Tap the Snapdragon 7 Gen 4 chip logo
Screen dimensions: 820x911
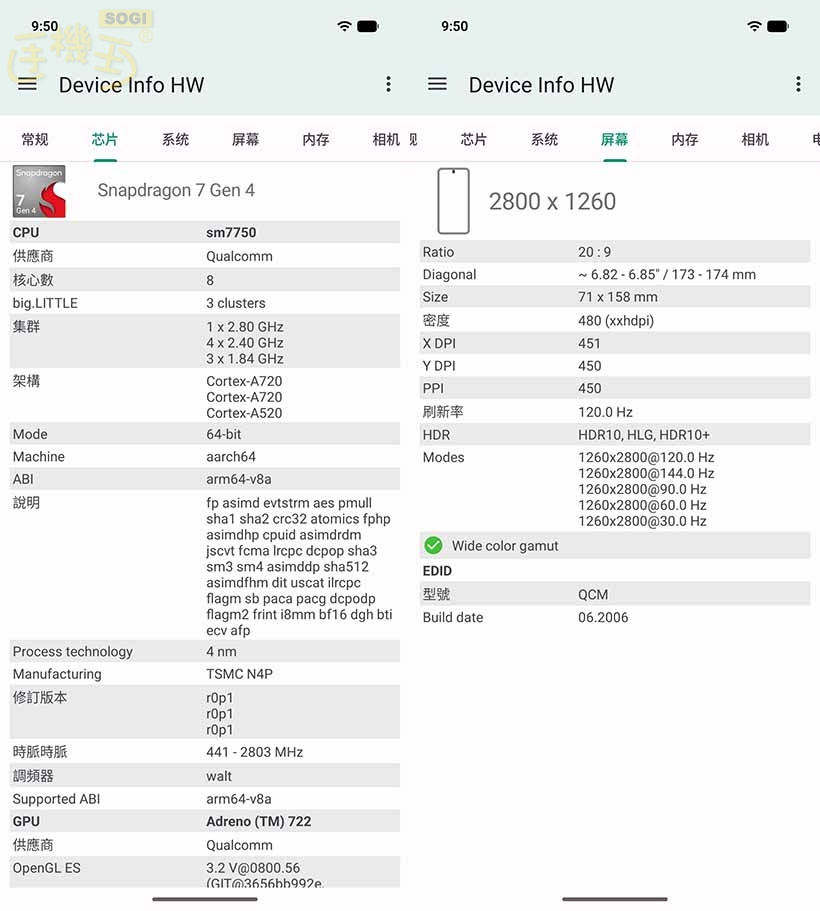(x=39, y=191)
